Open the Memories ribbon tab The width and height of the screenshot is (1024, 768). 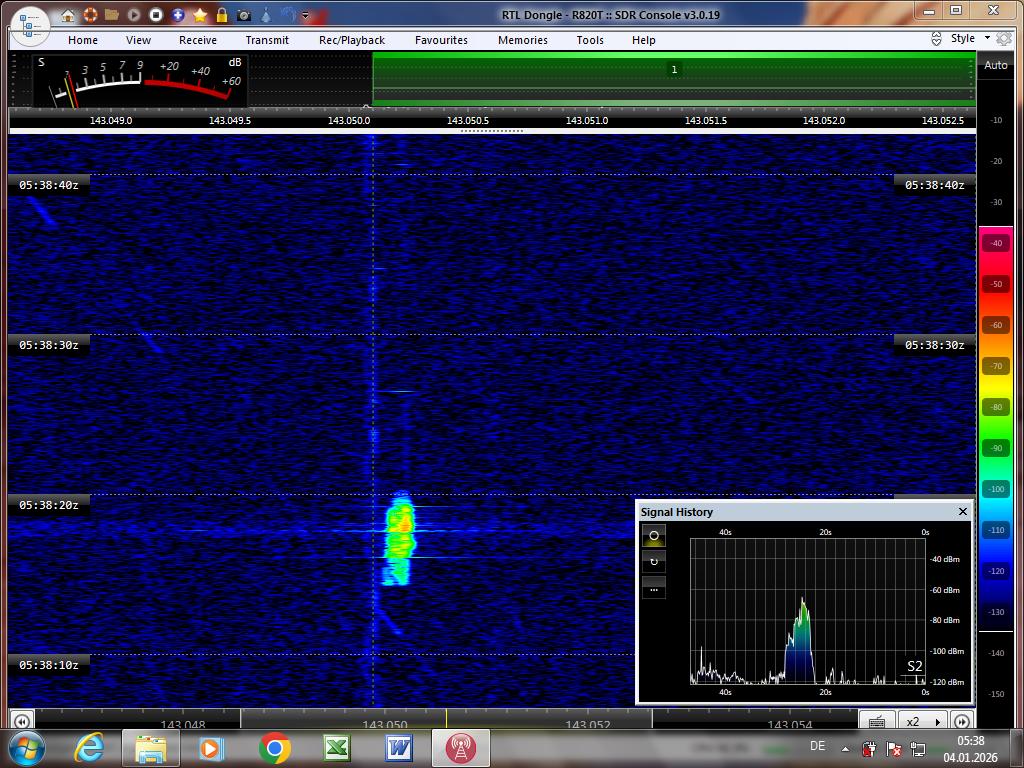point(523,40)
